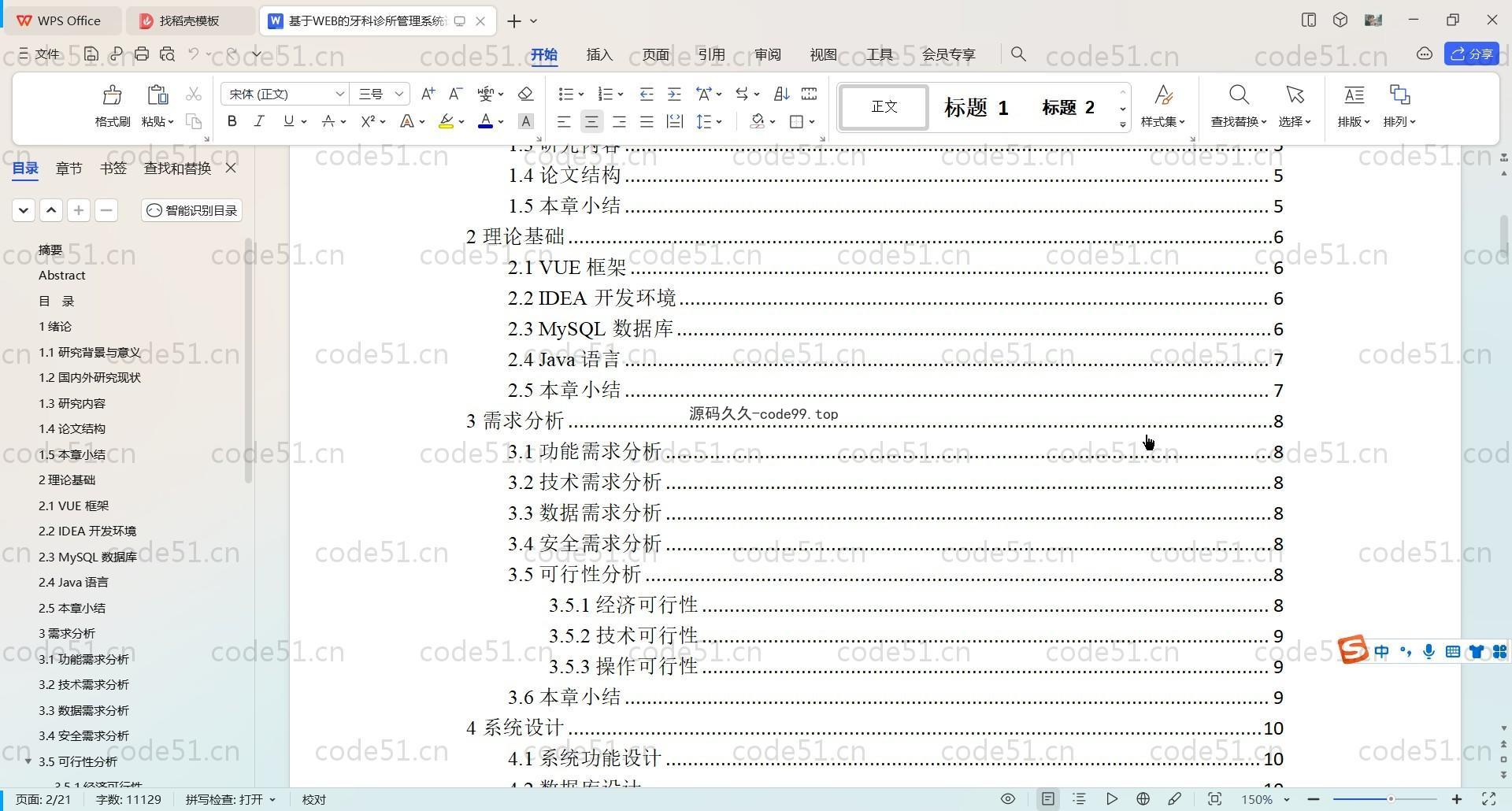Switch to 页面 ribbon tab
The width and height of the screenshot is (1512, 811).
point(655,54)
